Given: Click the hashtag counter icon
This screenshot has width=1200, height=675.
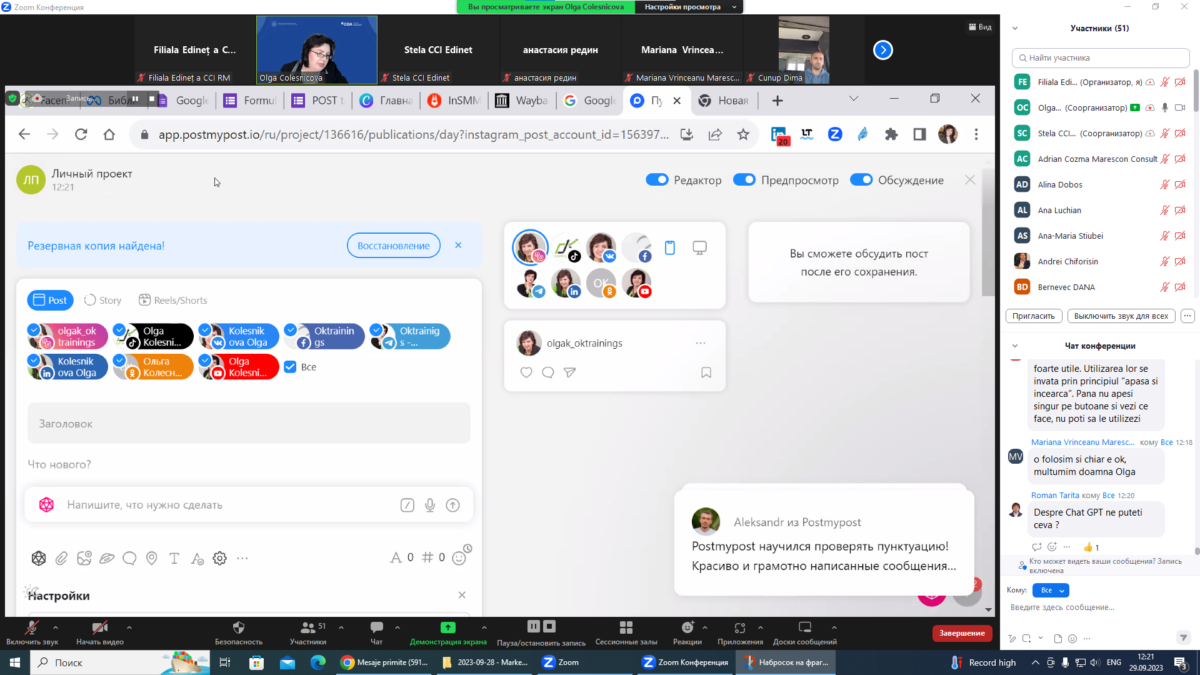Looking at the screenshot, I should point(427,558).
